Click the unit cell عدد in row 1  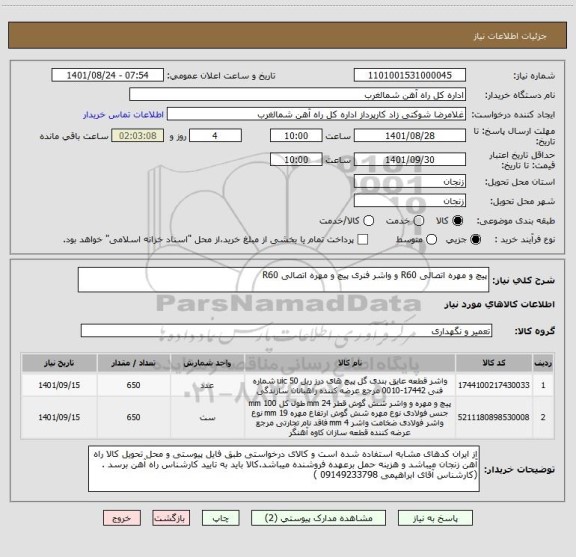tap(207, 385)
